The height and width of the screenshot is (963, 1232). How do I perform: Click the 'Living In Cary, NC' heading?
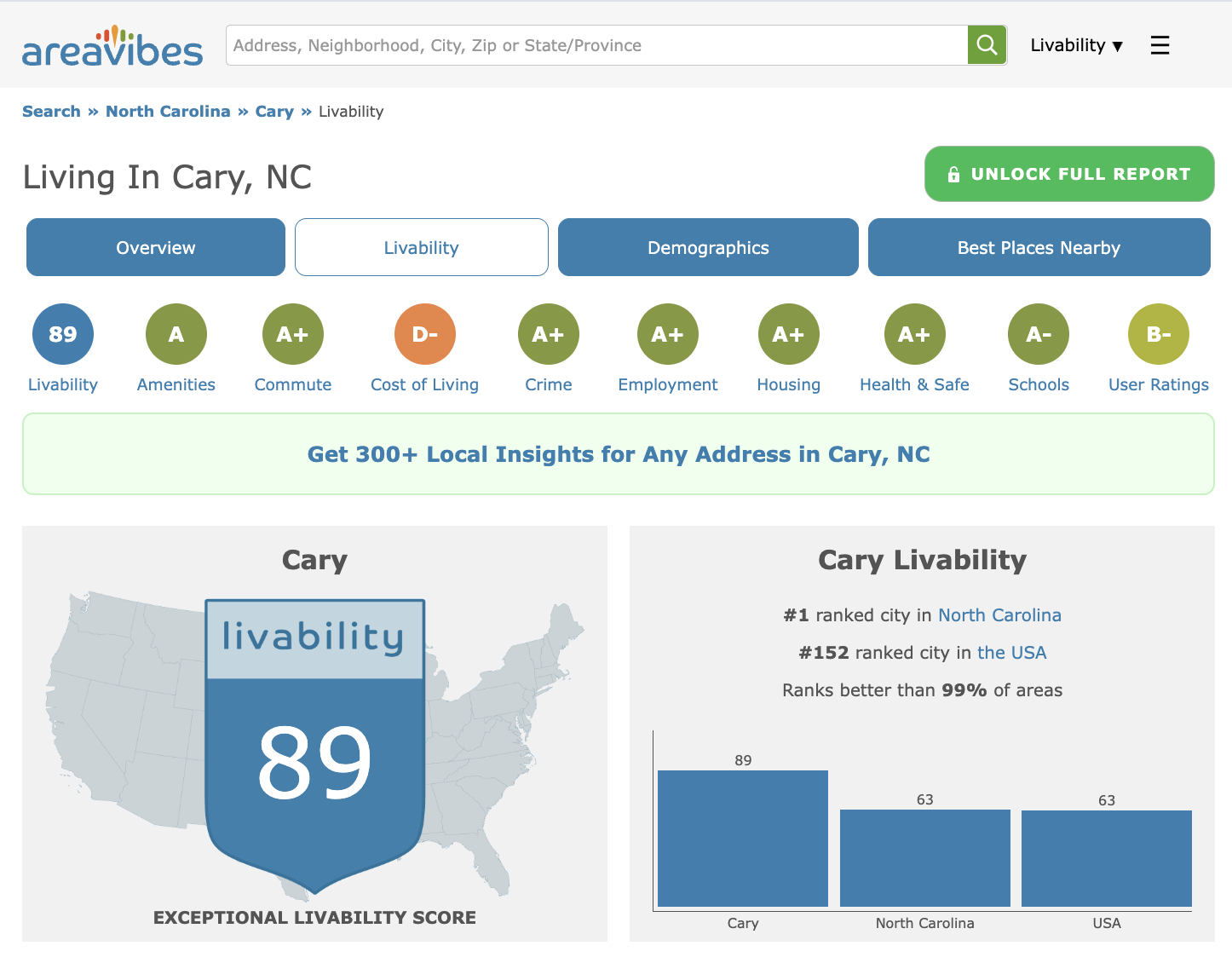coord(167,177)
